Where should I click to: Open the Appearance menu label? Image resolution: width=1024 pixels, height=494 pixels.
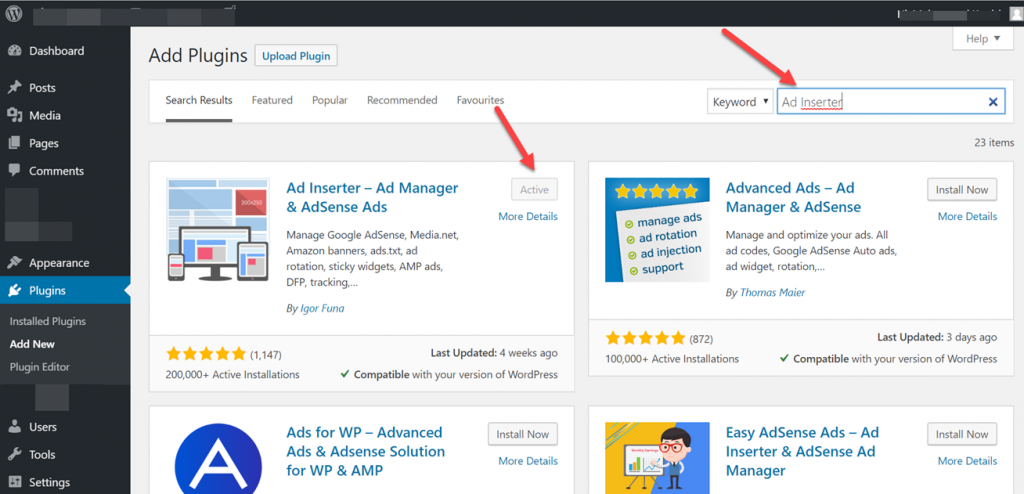(59, 263)
